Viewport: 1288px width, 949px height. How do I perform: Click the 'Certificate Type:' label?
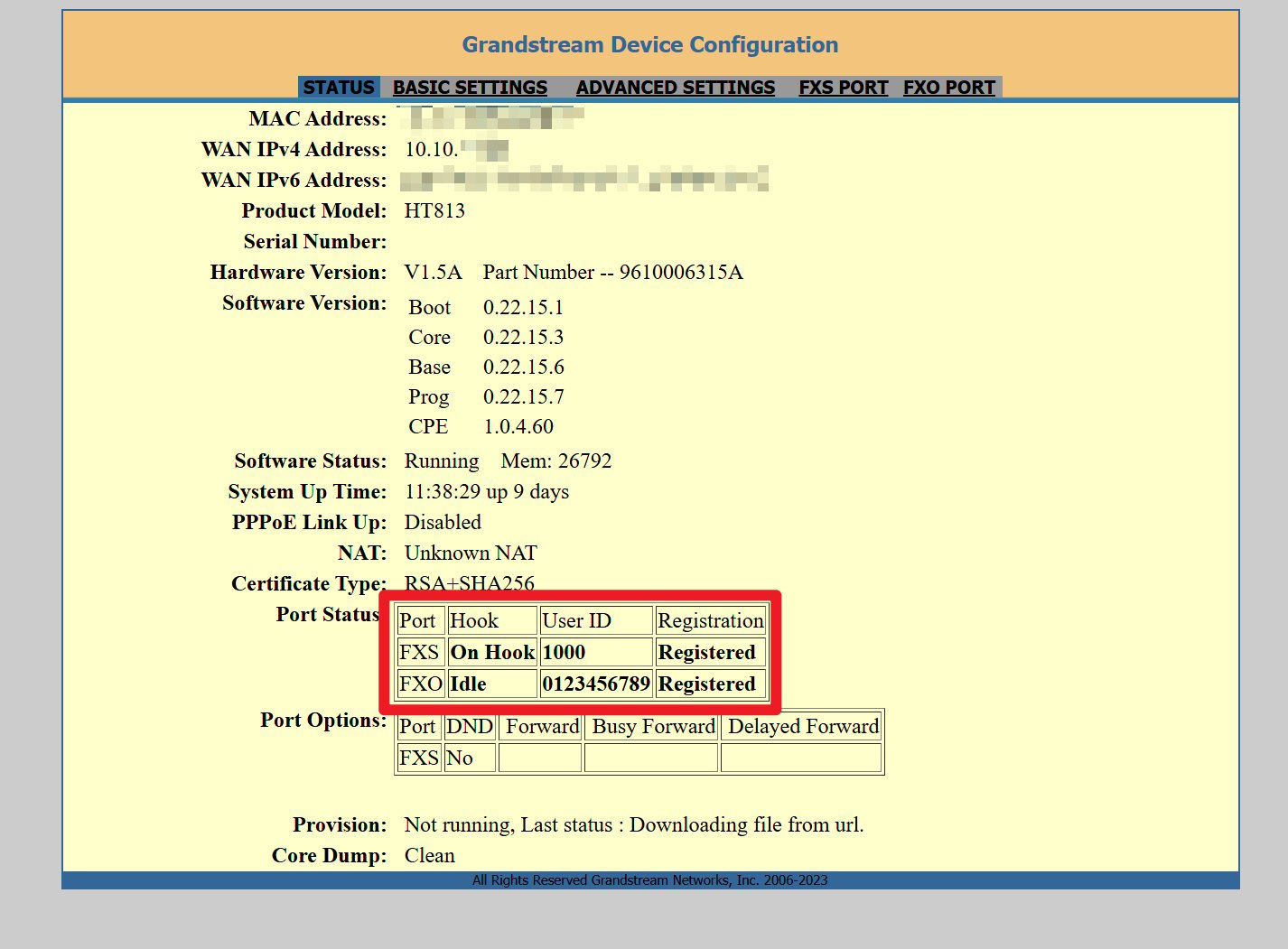coord(309,584)
